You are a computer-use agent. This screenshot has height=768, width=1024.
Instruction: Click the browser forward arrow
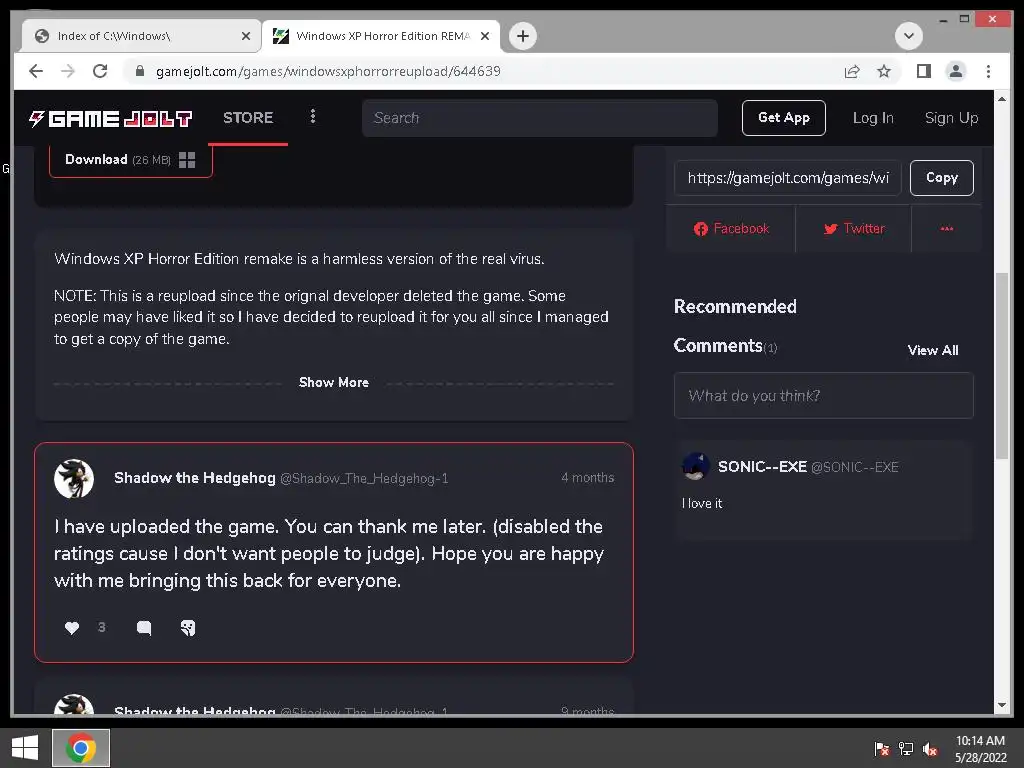point(68,71)
